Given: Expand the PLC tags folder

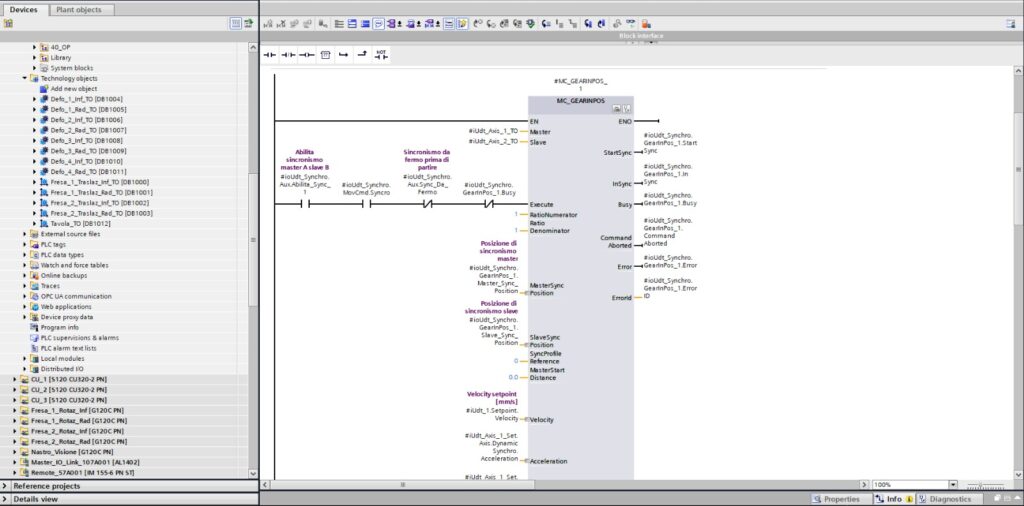Looking at the screenshot, I should (x=25, y=244).
